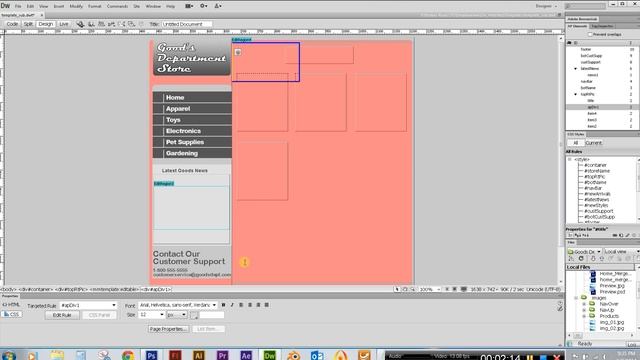
Task: Collapse the <style> tree node
Action: point(569,160)
